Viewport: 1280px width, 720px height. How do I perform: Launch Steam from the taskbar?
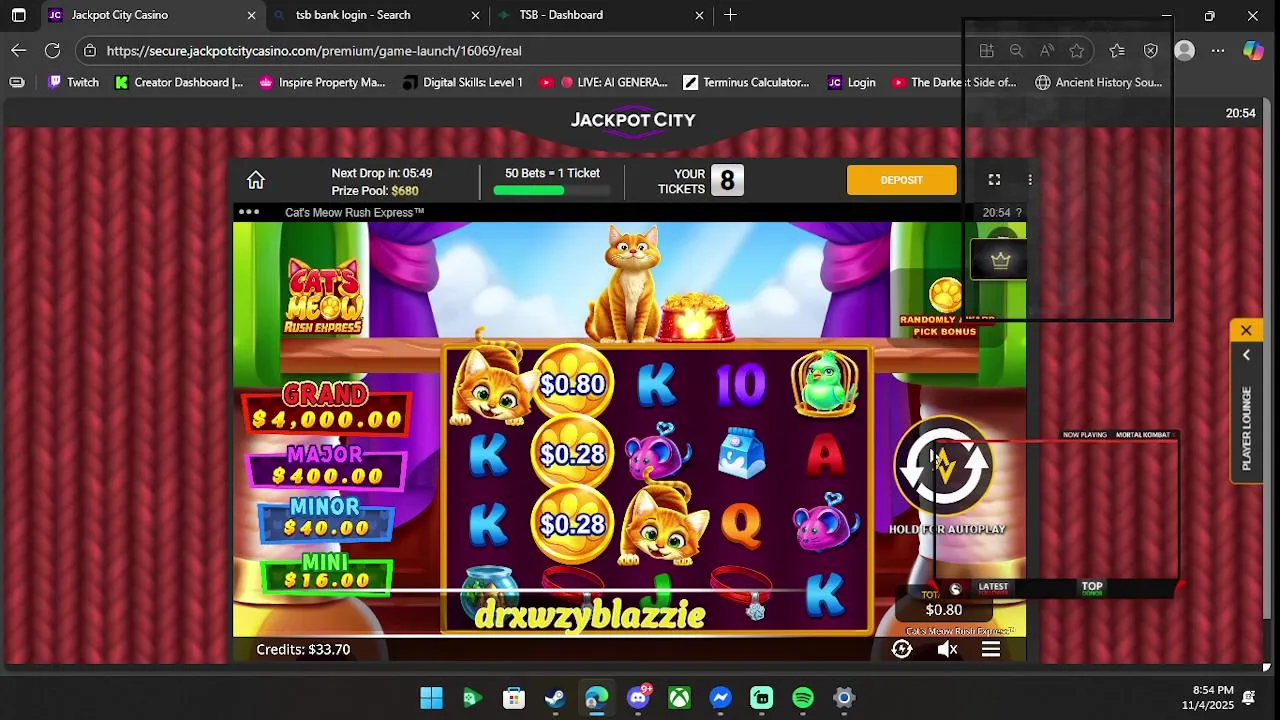pos(555,698)
